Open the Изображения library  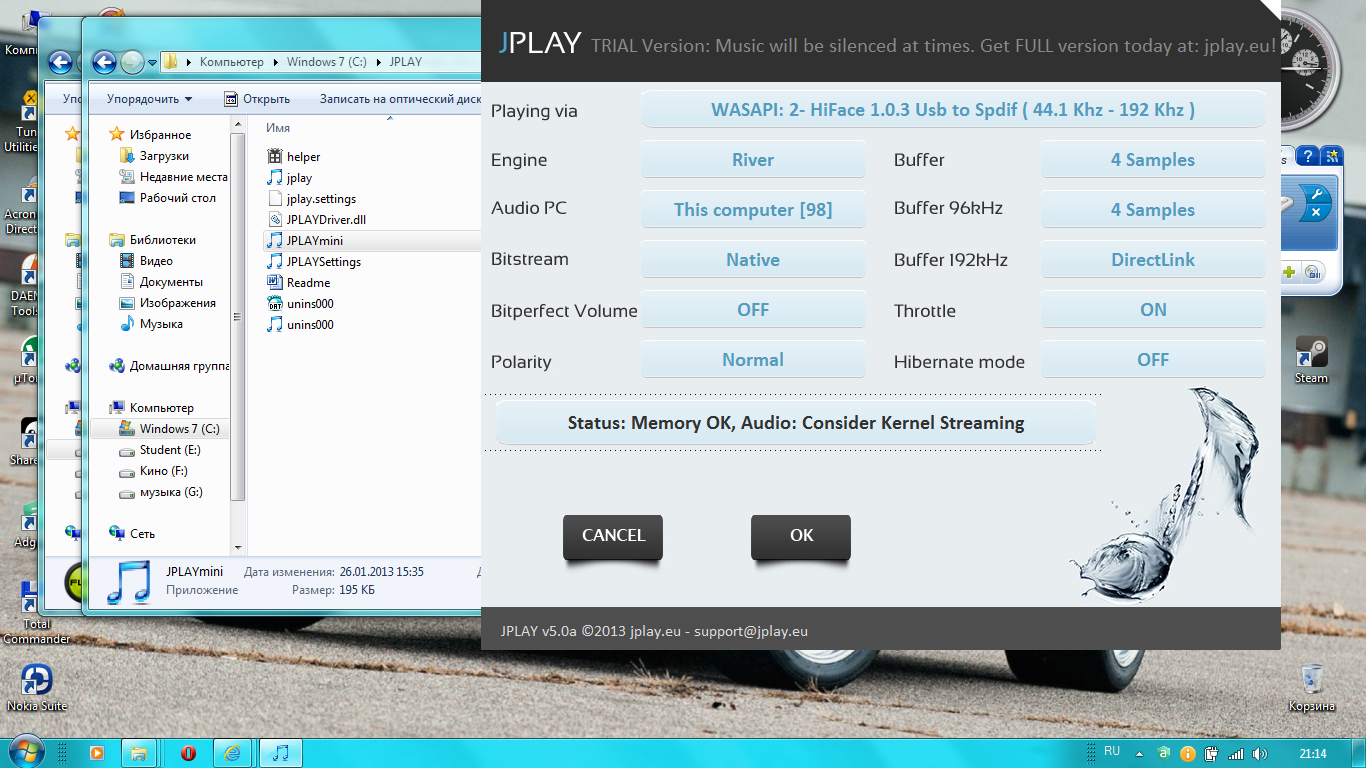[x=177, y=303]
